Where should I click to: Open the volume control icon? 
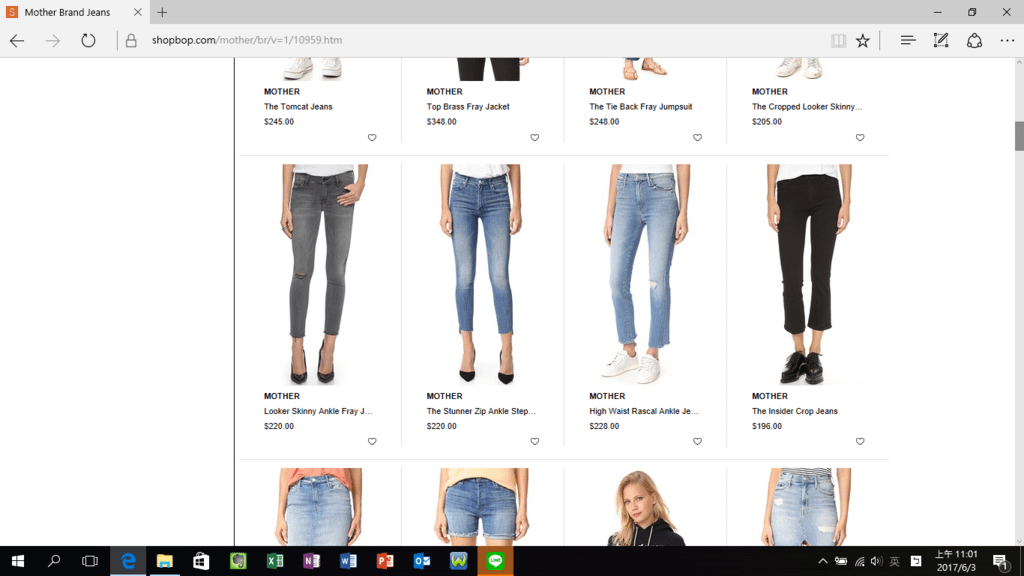click(x=876, y=561)
